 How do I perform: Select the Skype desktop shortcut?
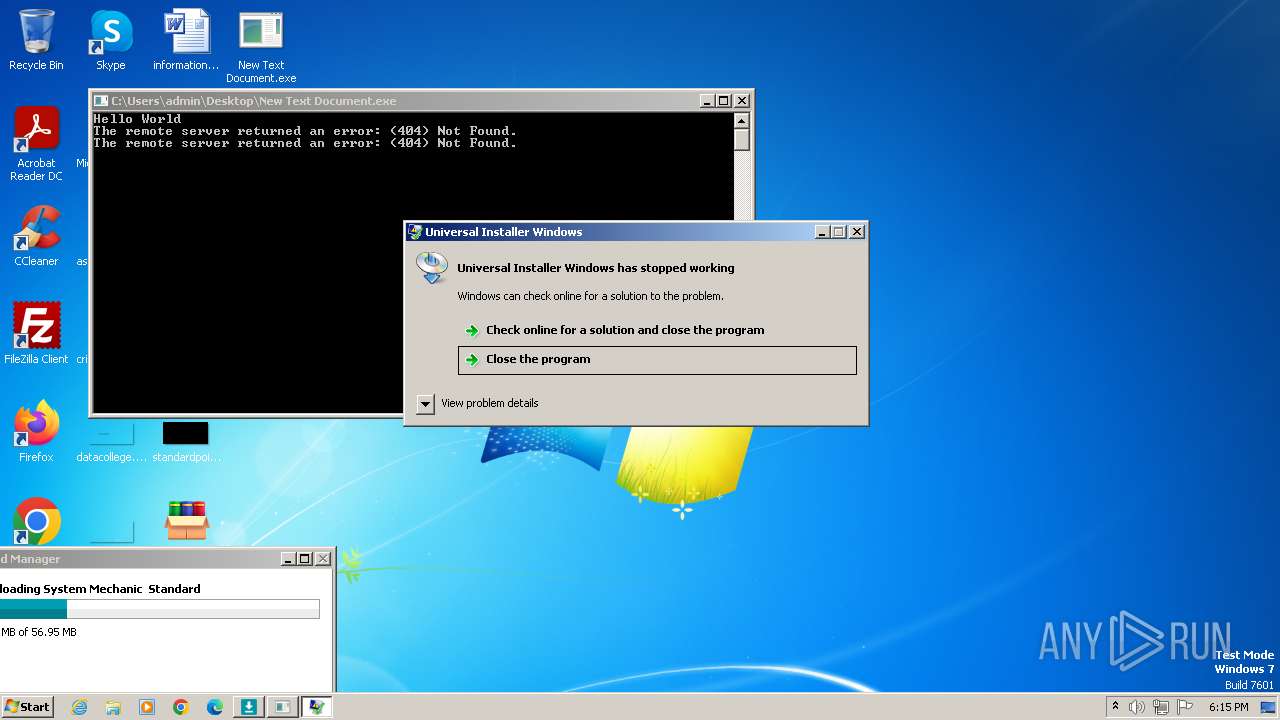(110, 40)
